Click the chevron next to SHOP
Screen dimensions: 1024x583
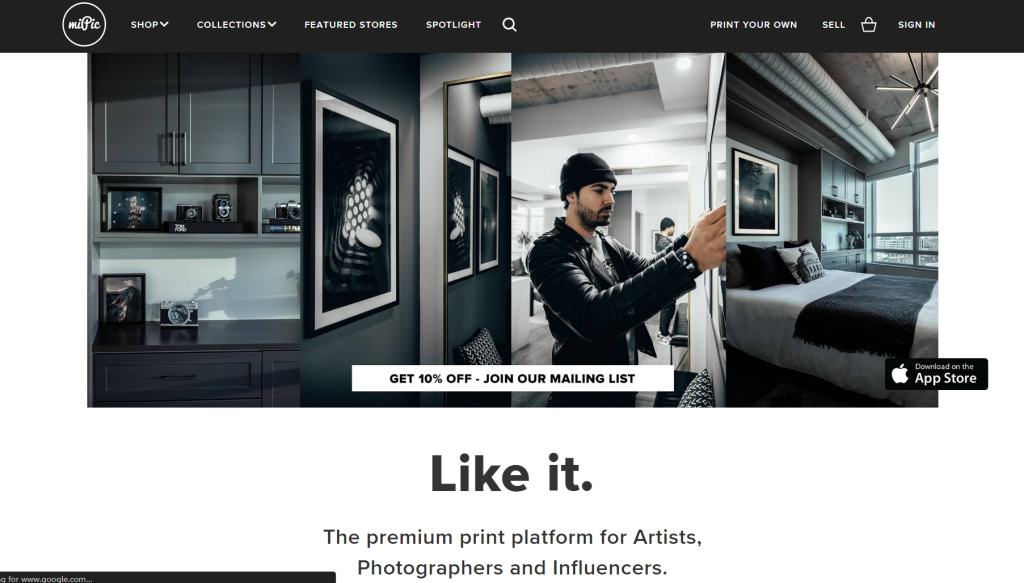pos(165,24)
